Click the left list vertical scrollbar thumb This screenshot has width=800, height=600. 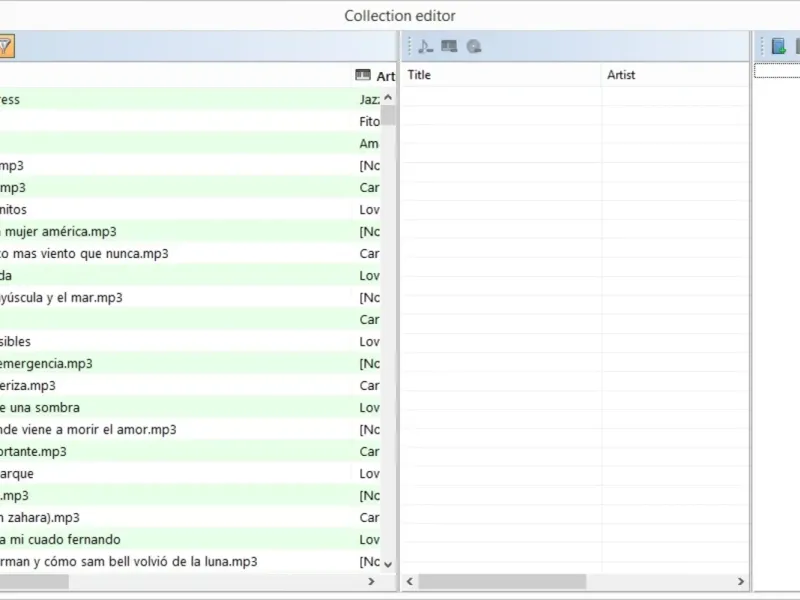pyautogui.click(x=388, y=115)
